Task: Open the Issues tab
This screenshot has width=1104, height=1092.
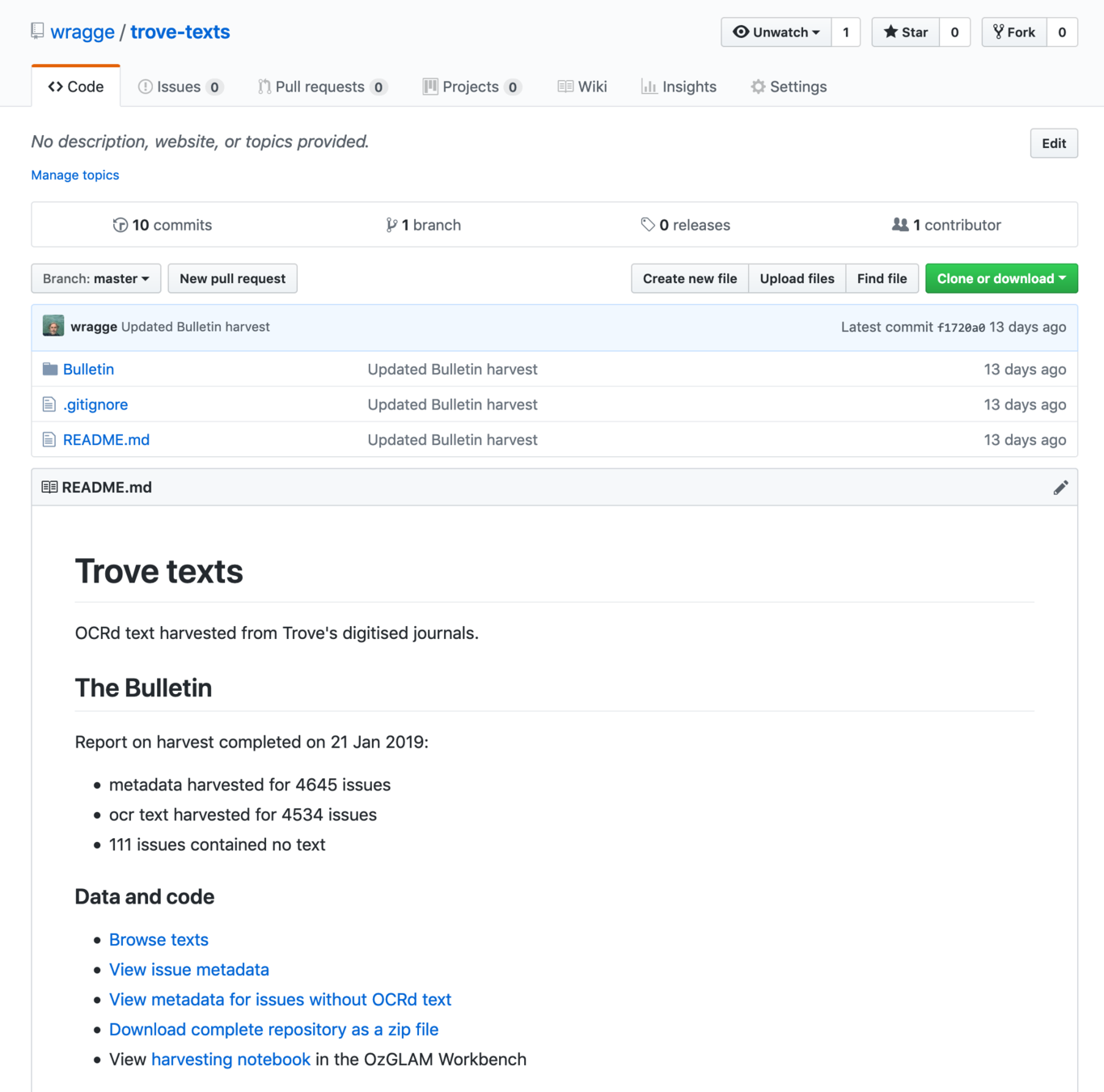Action: pos(180,87)
